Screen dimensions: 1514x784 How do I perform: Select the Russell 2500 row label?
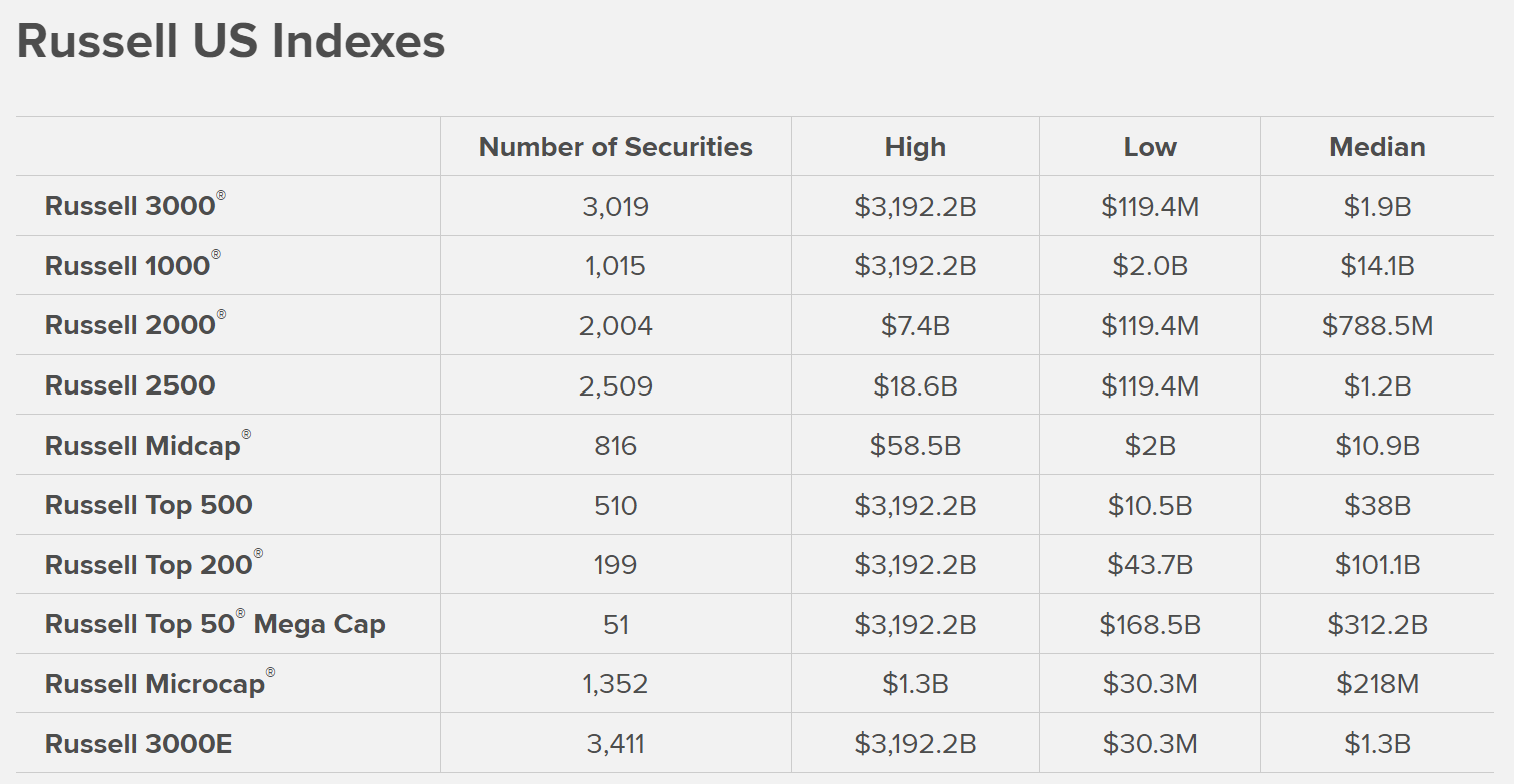[130, 385]
